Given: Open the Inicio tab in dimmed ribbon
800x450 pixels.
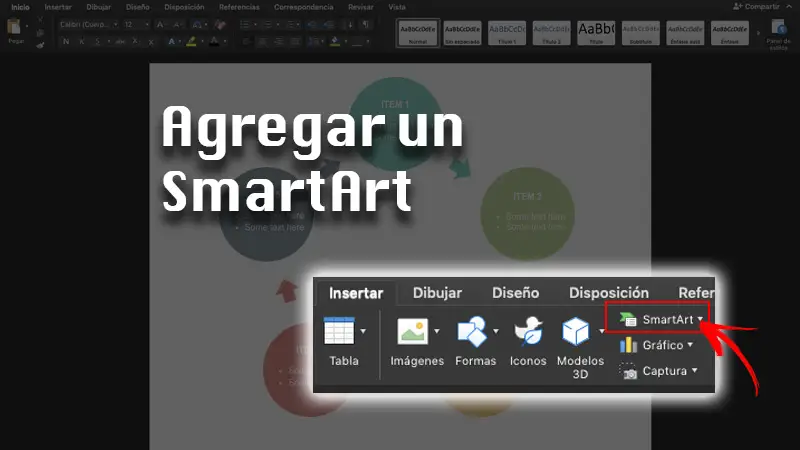Looking at the screenshot, I should pyautogui.click(x=20, y=7).
